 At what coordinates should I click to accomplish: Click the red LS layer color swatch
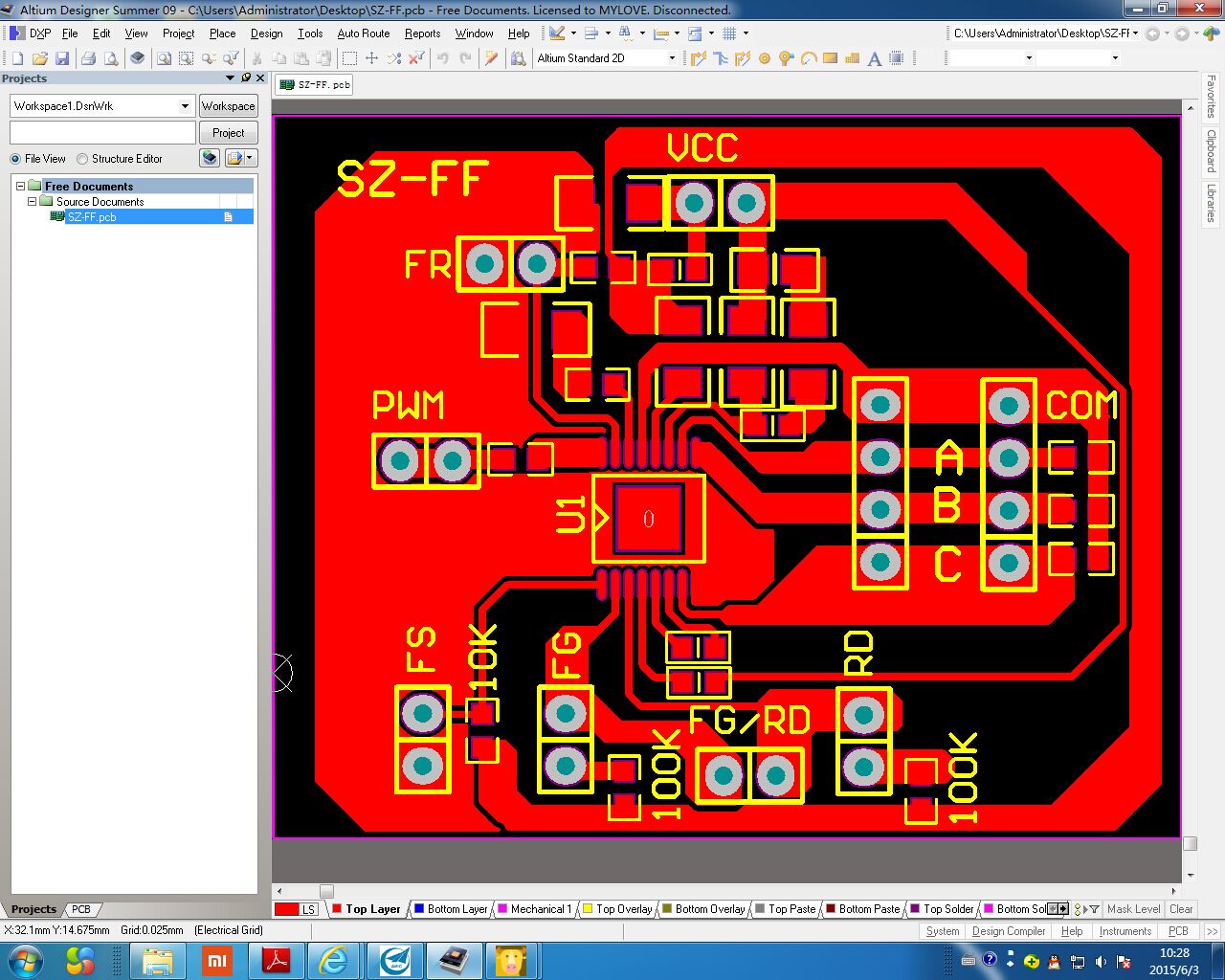286,909
